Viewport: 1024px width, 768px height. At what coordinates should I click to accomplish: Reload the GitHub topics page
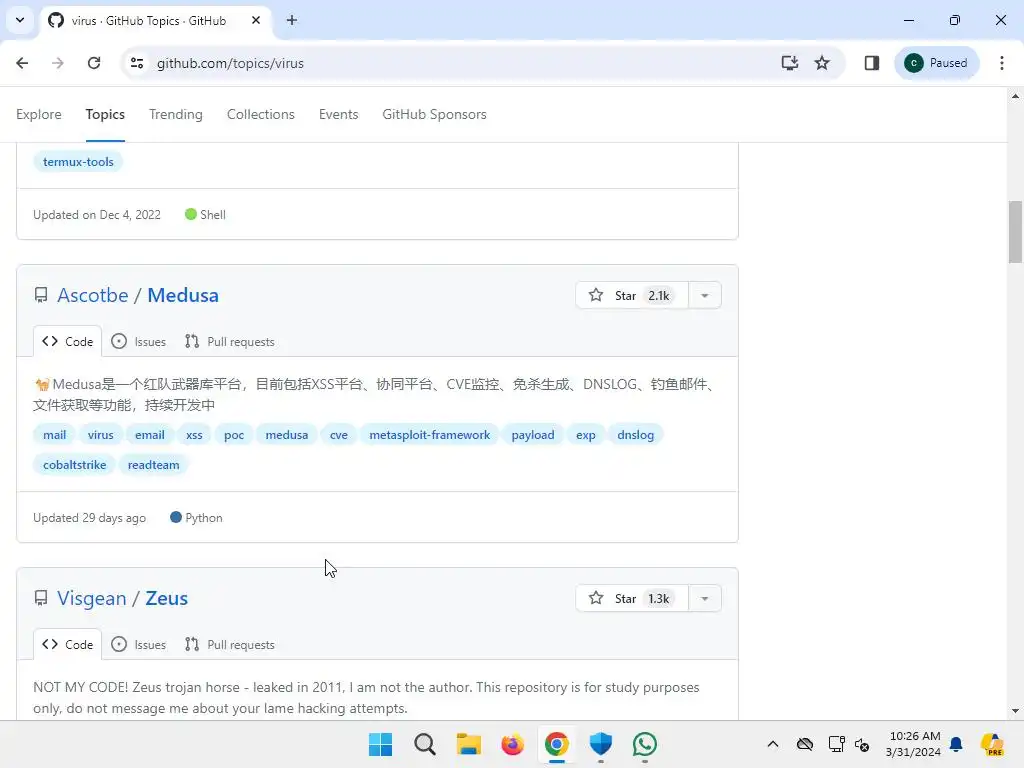(x=94, y=63)
